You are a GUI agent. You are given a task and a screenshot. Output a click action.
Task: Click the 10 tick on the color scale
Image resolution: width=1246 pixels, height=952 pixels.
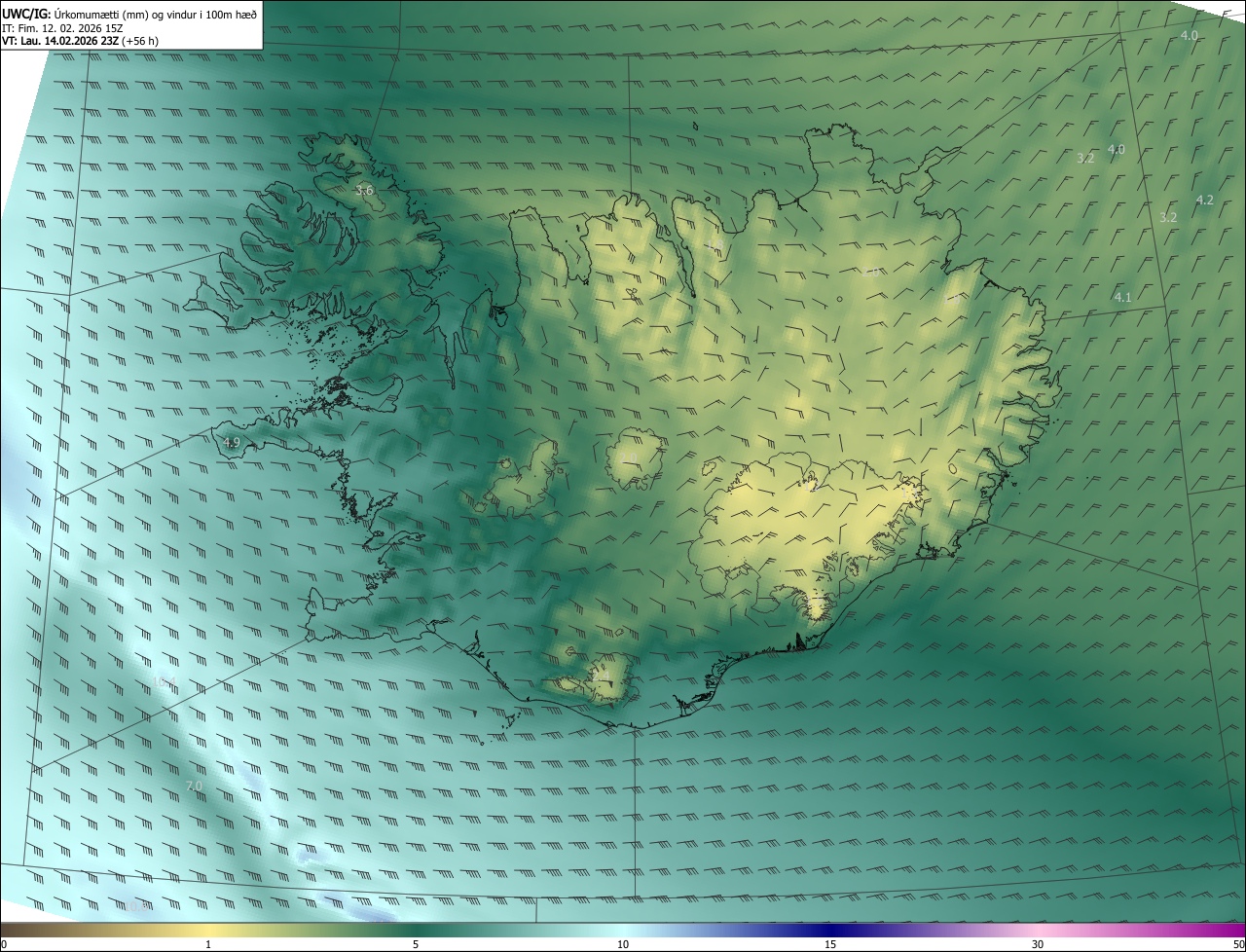click(x=623, y=944)
